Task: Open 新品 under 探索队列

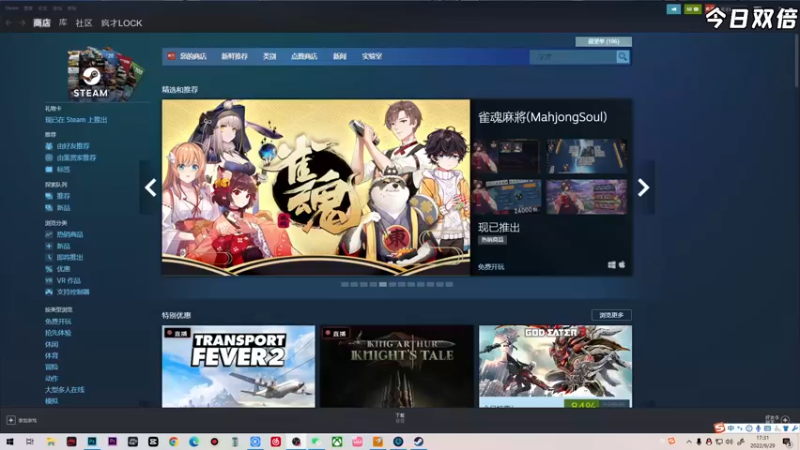Action: coord(63,208)
